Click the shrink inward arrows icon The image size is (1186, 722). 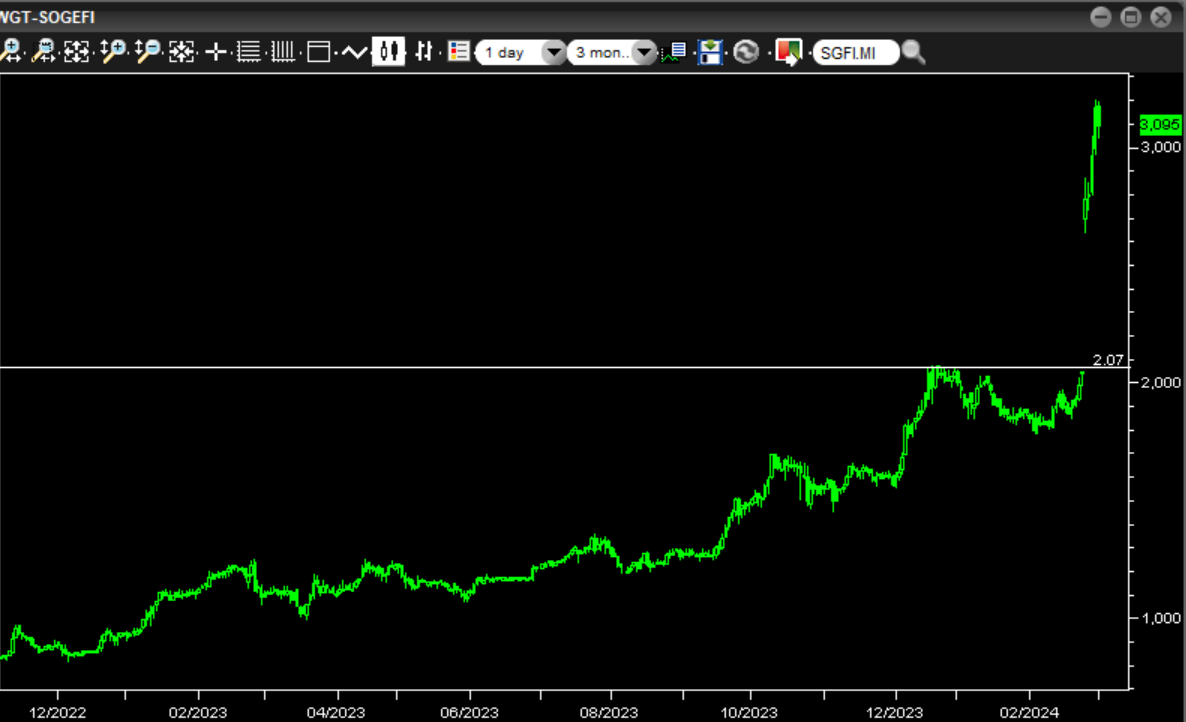182,51
